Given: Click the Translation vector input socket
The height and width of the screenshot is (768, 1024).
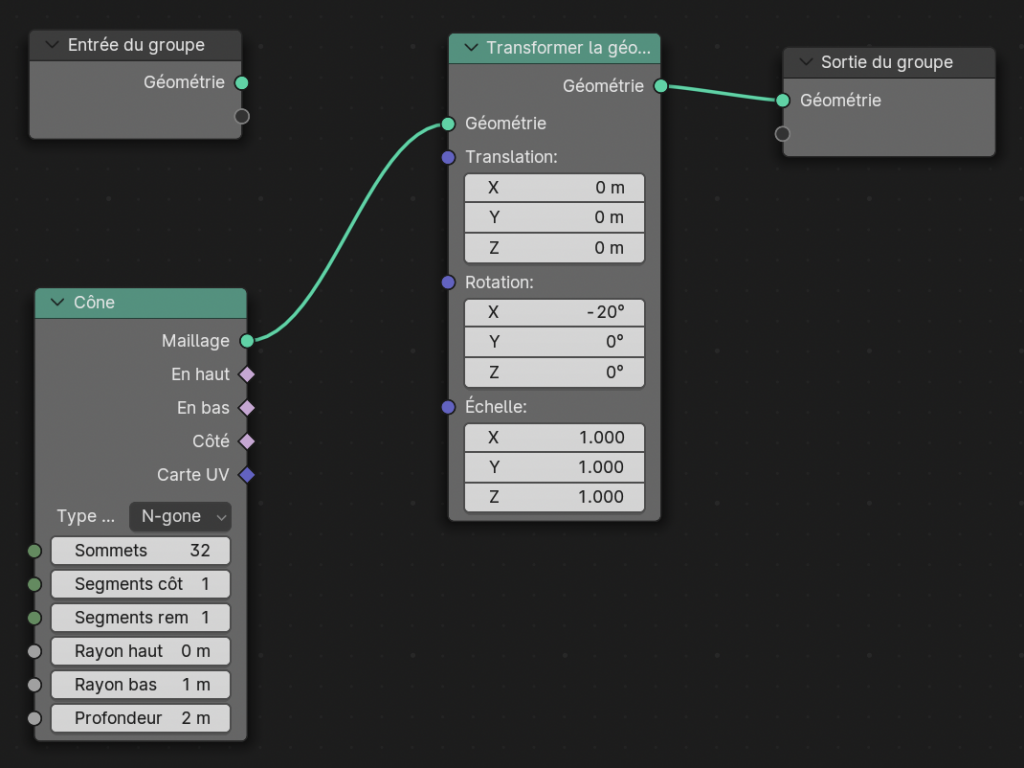Looking at the screenshot, I should 449,157.
